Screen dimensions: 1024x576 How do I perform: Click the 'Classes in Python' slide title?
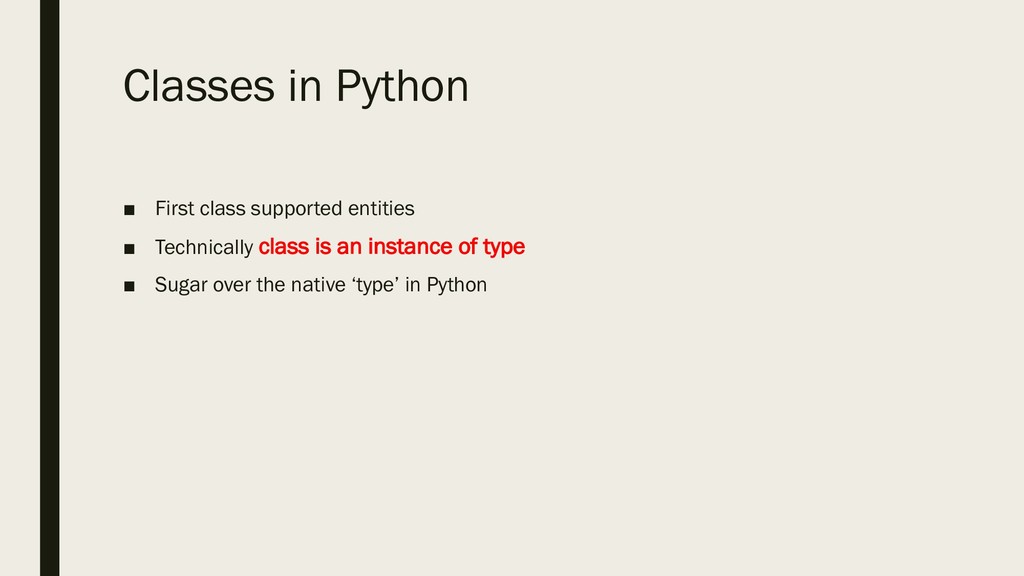click(x=295, y=88)
